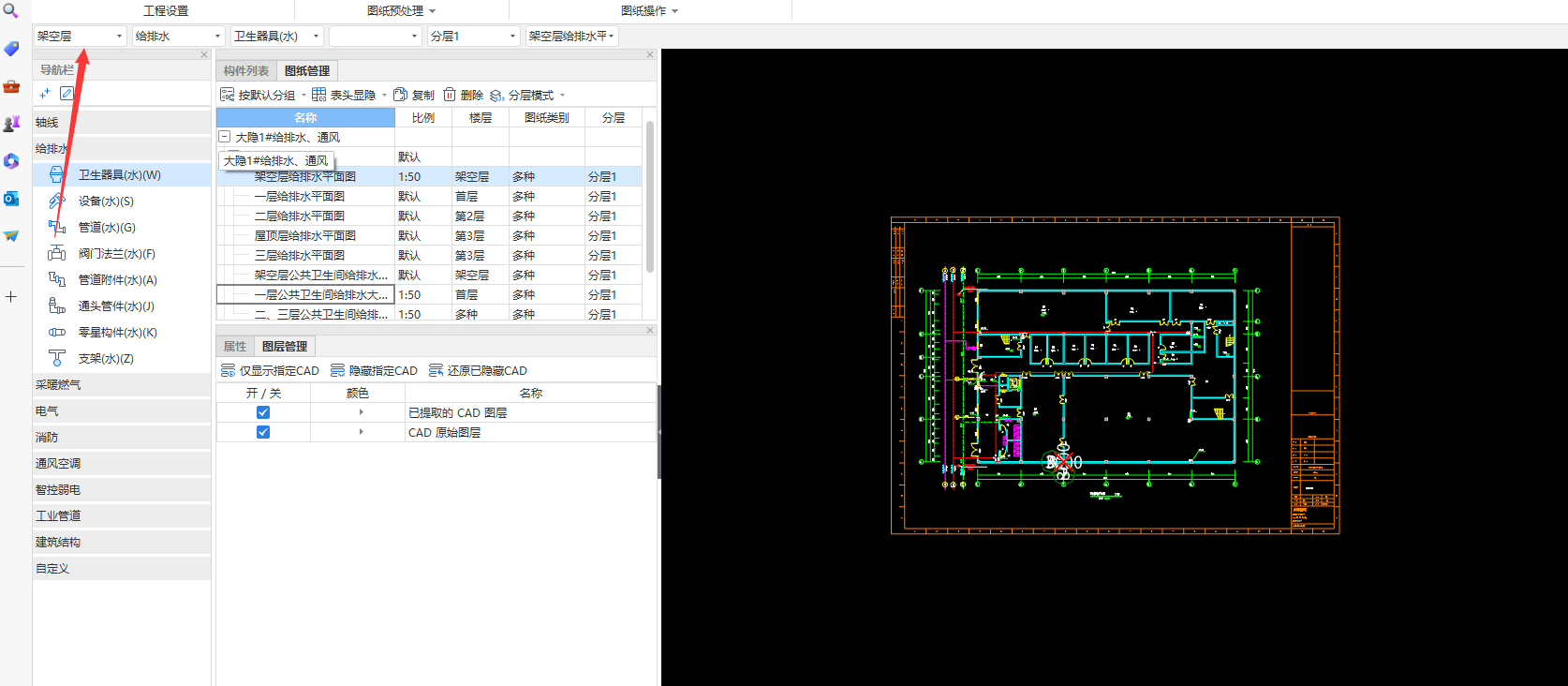Expand 工业管道 navigation category

coord(122,516)
